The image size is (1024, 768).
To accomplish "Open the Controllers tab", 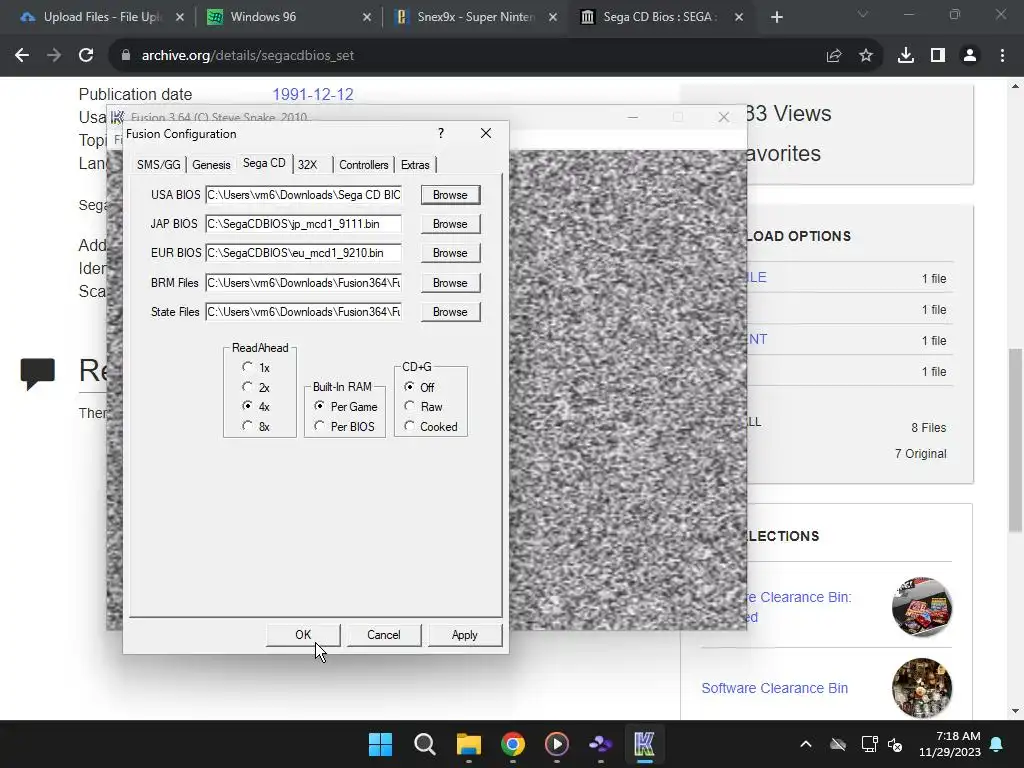I will click(x=364, y=165).
